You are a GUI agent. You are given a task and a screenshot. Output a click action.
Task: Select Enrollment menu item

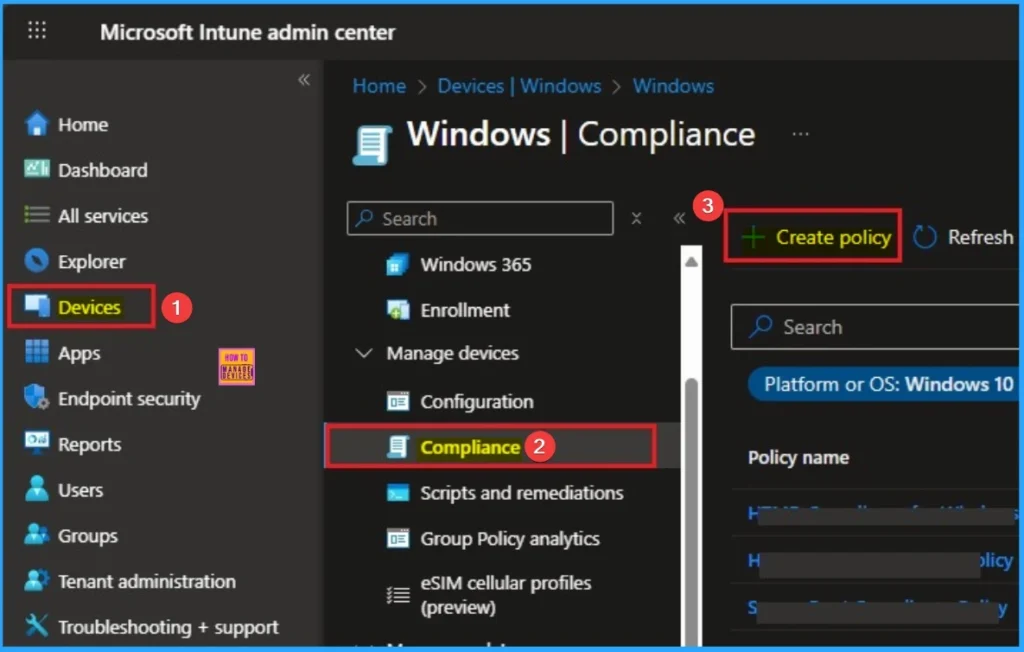[464, 310]
